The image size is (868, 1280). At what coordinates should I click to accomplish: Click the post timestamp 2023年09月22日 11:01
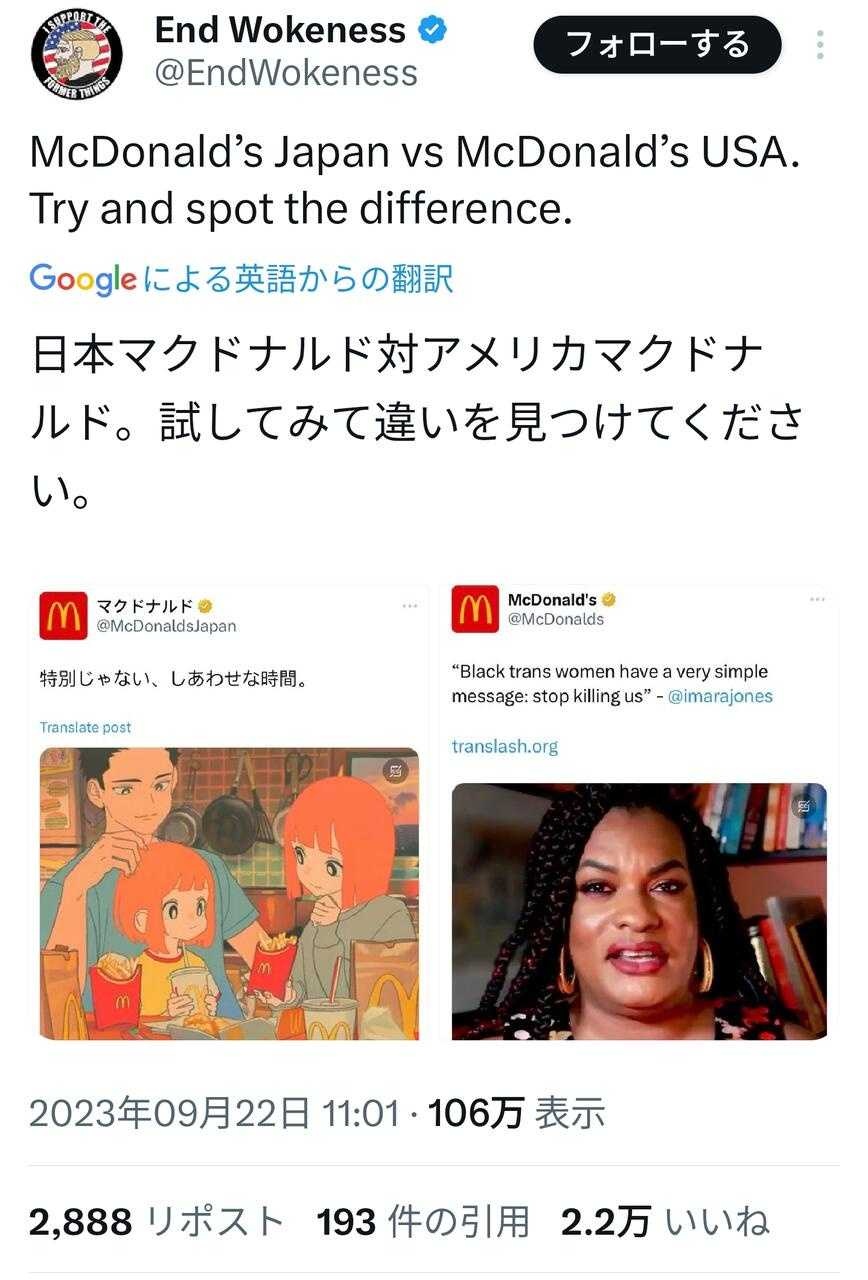214,1112
